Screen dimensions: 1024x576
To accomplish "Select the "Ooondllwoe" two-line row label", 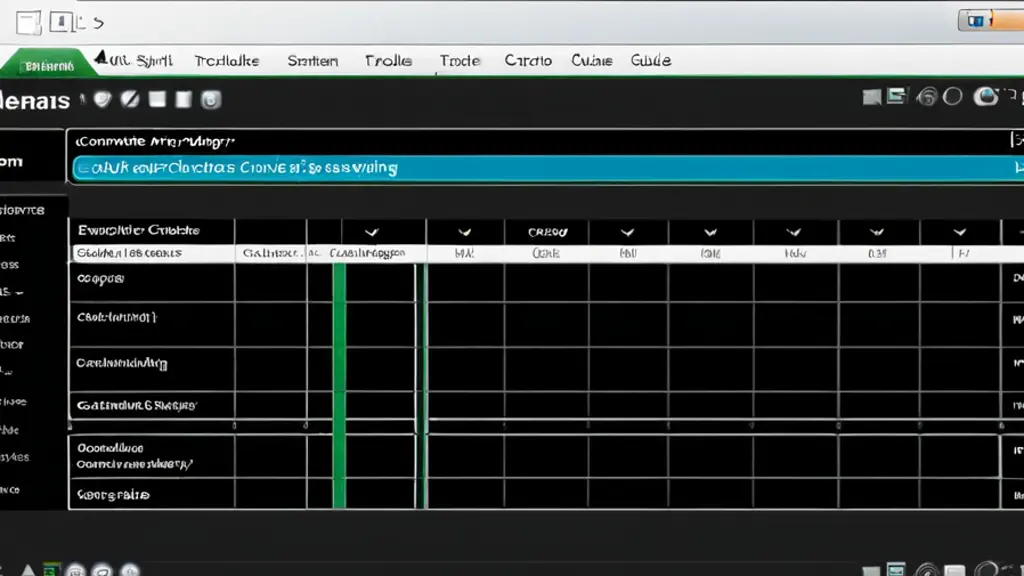I will click(135, 456).
